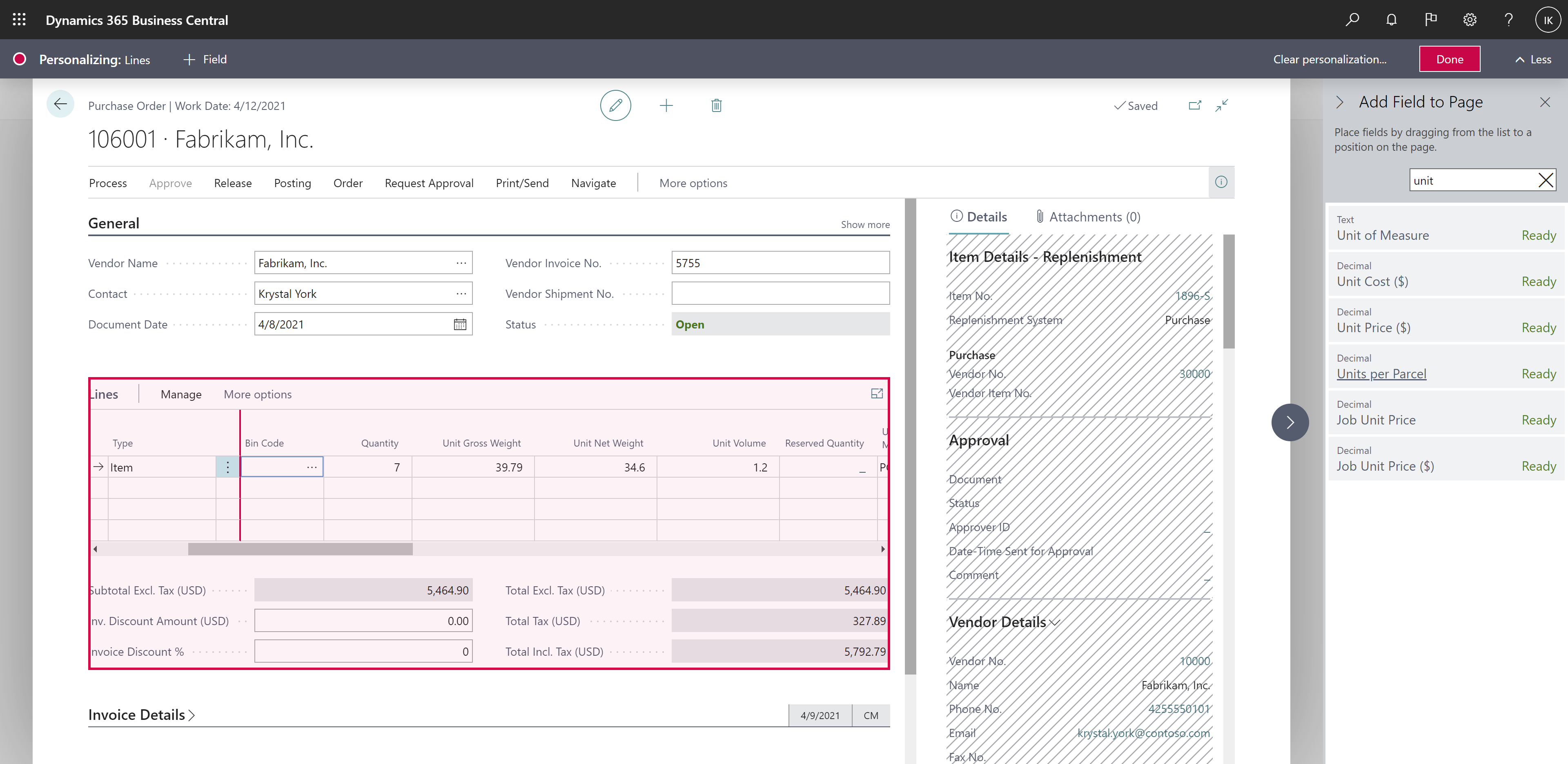Click the pencil edit icon
Screen dimensions: 1568x764
tap(615, 105)
